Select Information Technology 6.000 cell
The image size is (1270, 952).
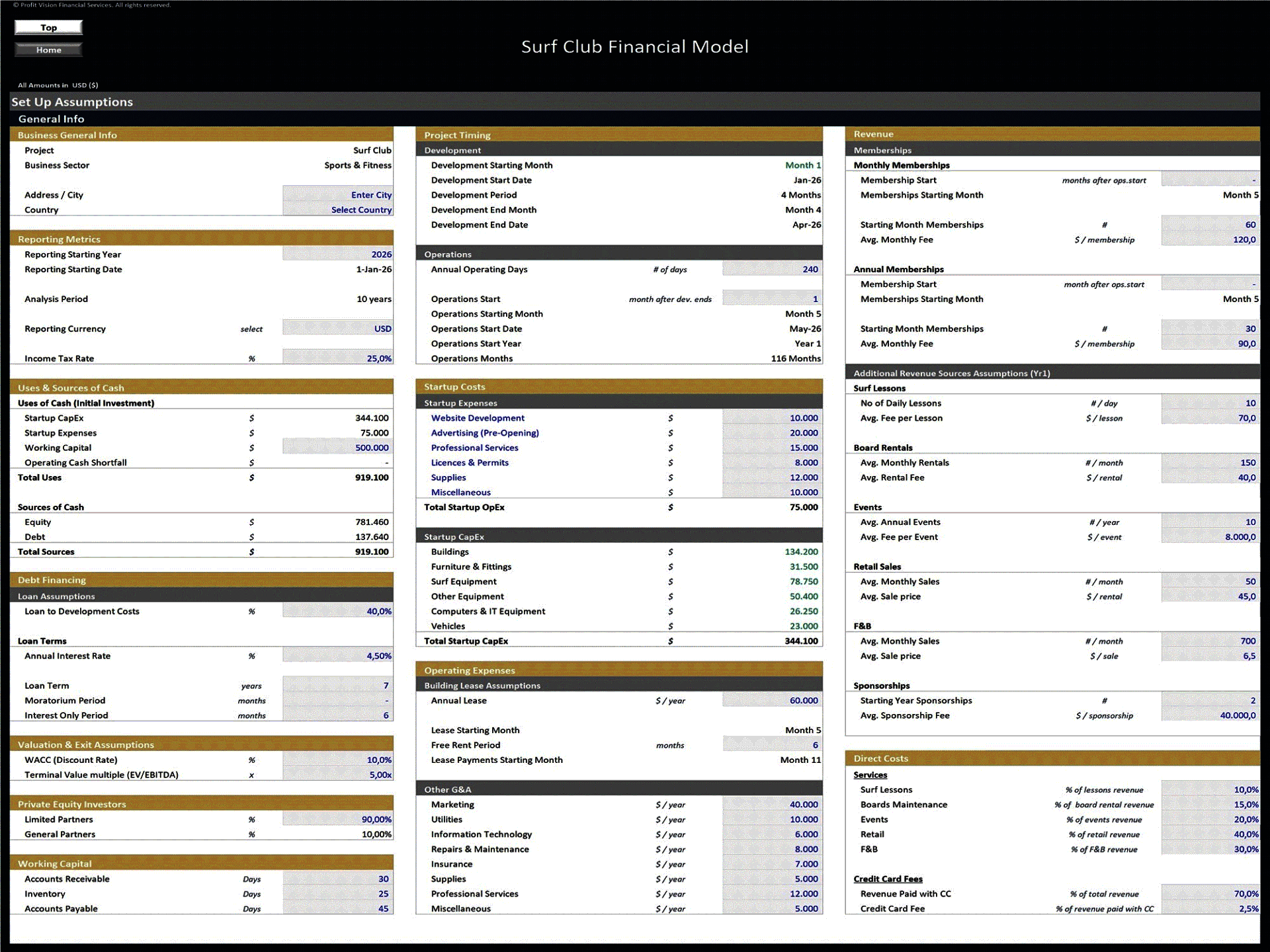773,834
